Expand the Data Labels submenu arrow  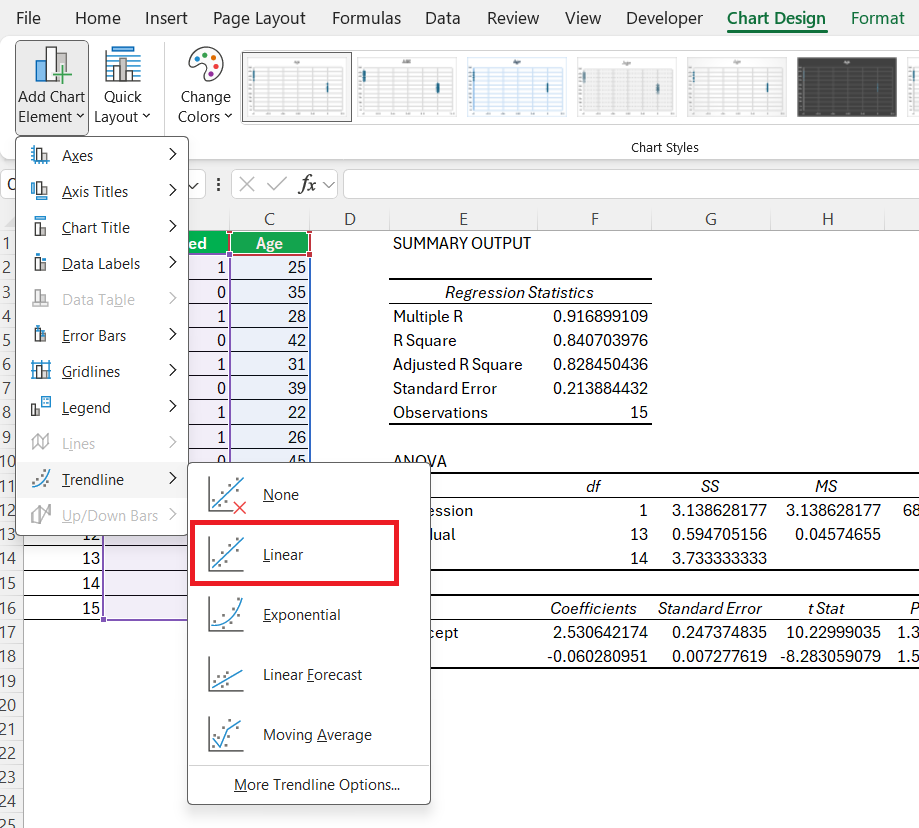point(172,262)
